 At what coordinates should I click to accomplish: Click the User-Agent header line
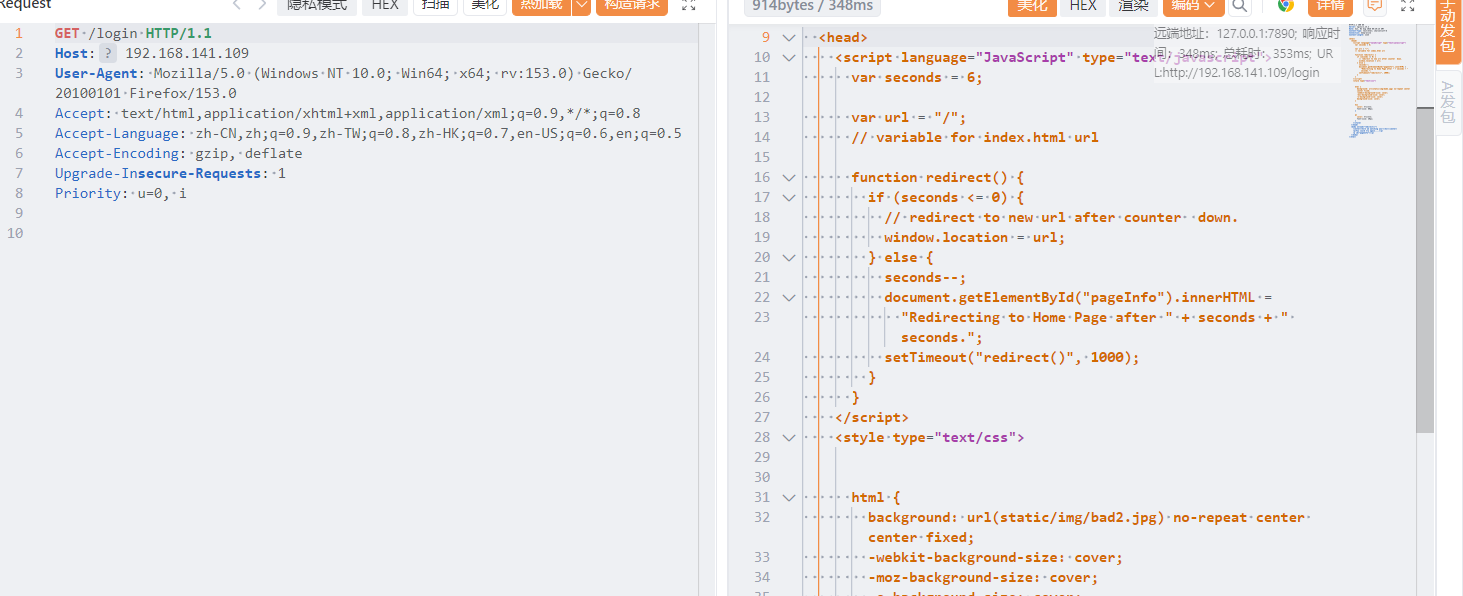tap(343, 83)
